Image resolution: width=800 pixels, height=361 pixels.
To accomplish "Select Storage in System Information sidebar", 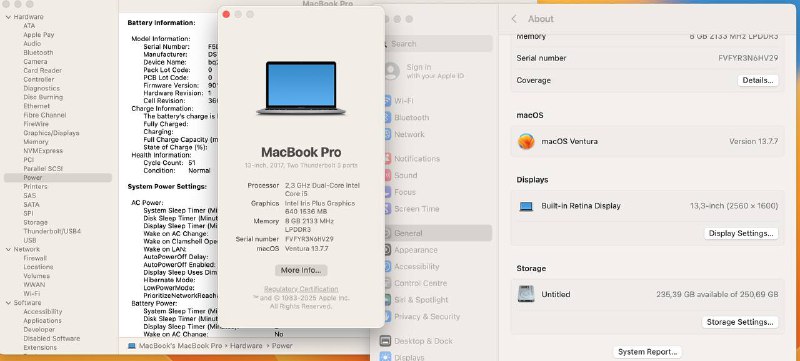I will (35, 222).
